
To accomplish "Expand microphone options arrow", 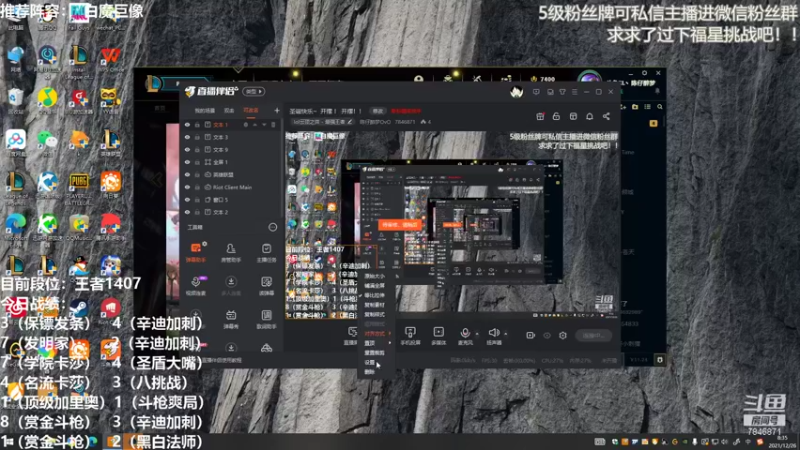I will coord(477,334).
